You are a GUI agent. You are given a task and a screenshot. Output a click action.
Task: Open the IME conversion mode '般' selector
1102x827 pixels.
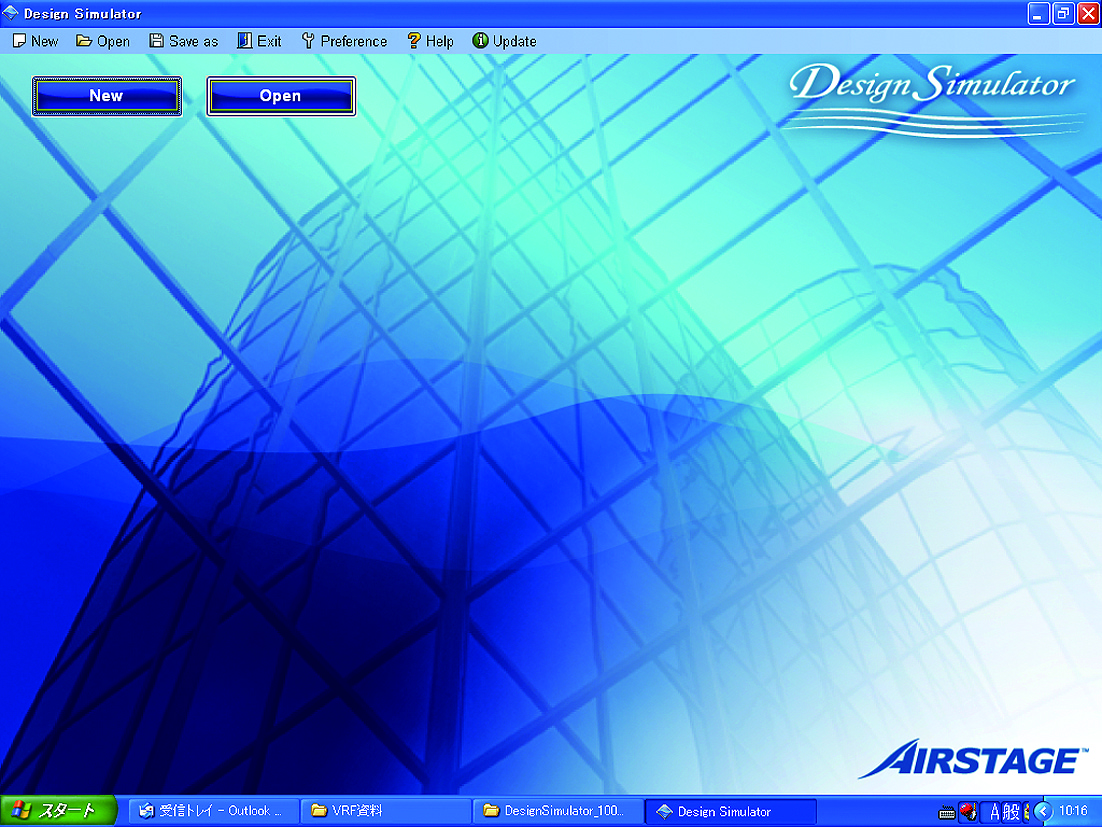click(x=1011, y=811)
